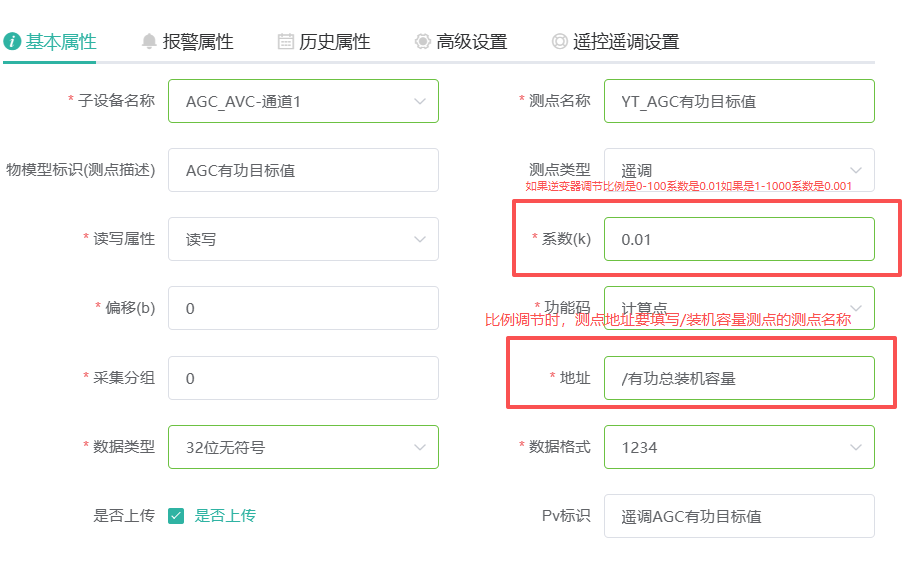Screen dimensions: 913x567
Task: Open the 读写属性 dropdown
Action: pos(419,239)
